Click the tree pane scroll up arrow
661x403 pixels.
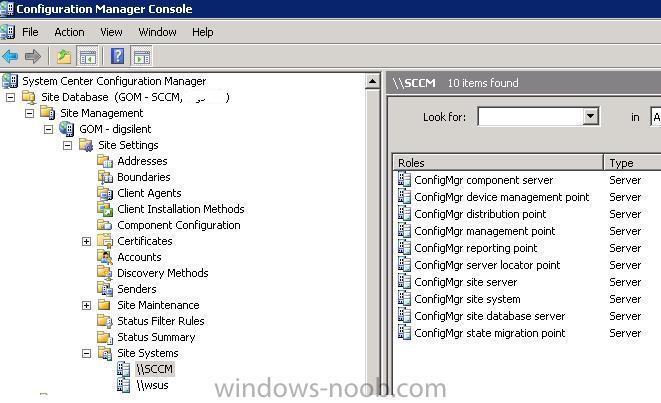pyautogui.click(x=372, y=81)
